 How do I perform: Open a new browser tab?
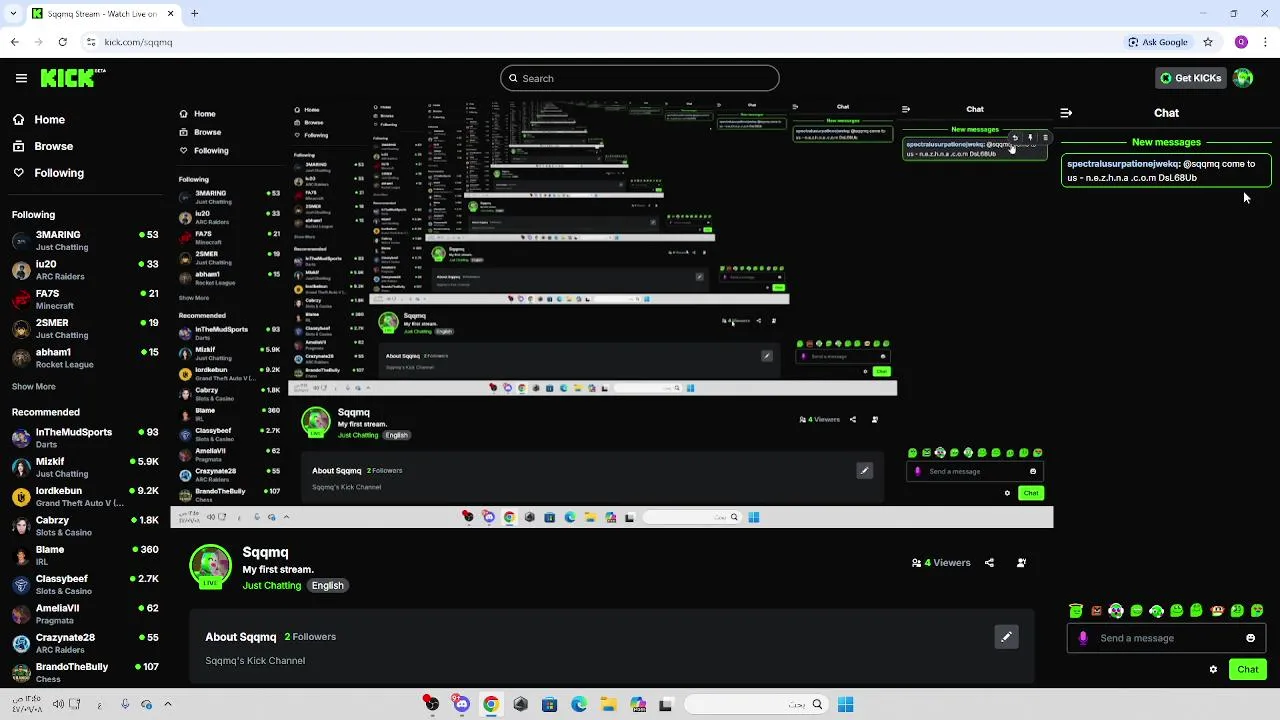[194, 14]
